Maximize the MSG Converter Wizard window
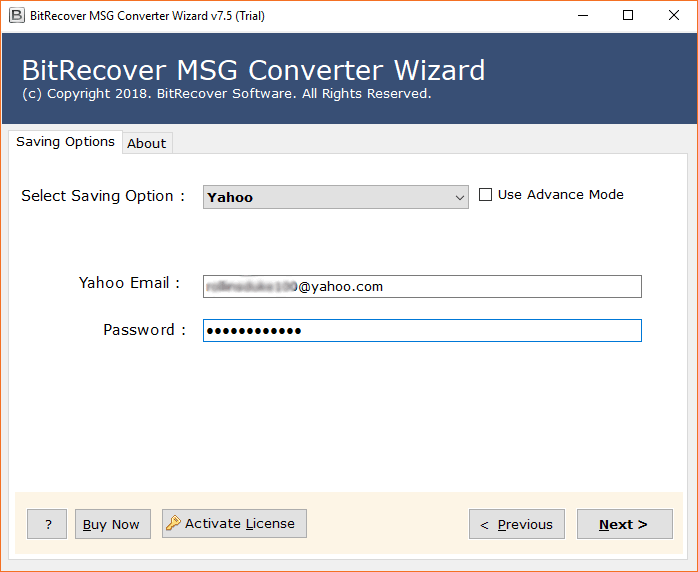 (628, 16)
